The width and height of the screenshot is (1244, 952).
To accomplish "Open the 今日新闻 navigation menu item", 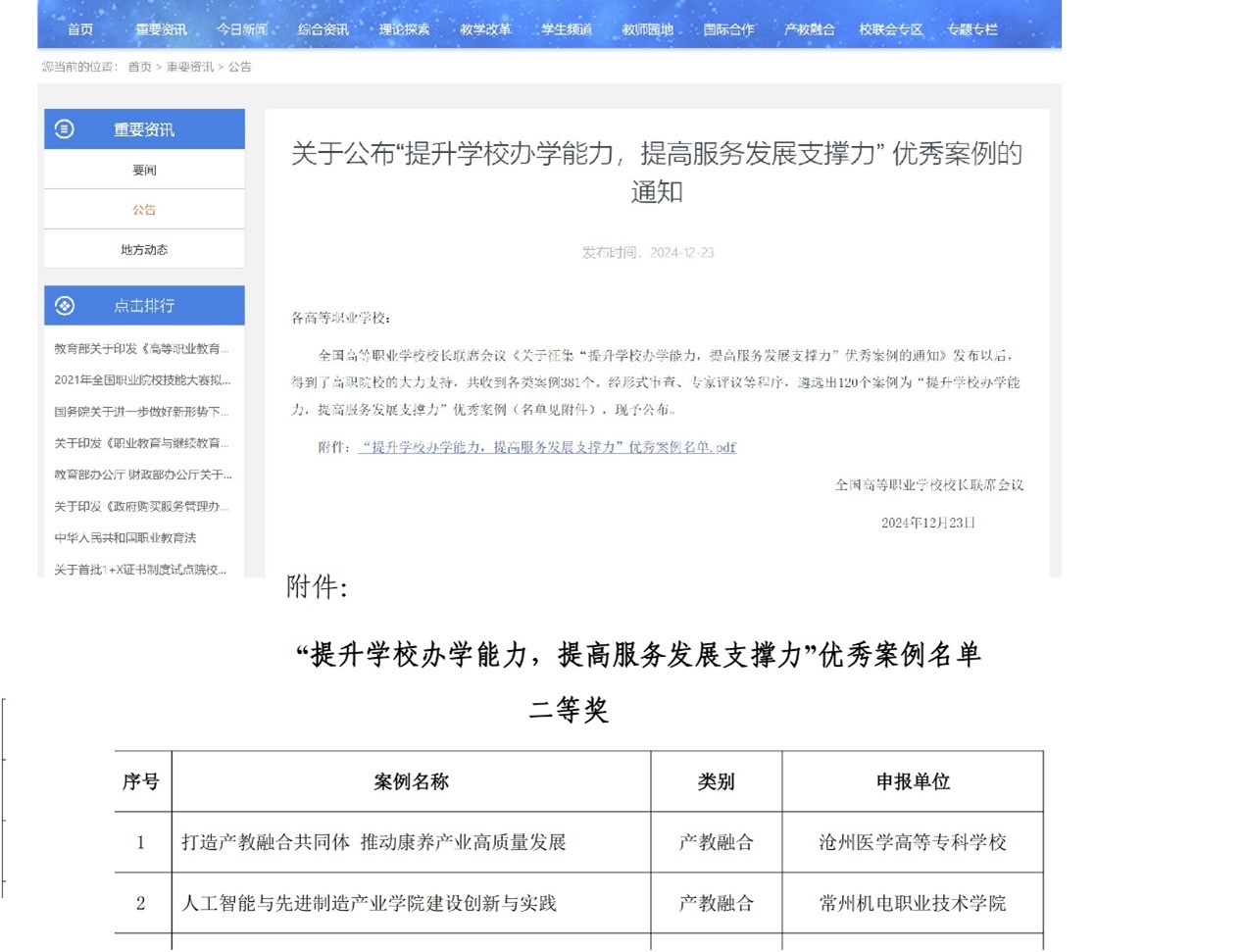I will tap(242, 29).
